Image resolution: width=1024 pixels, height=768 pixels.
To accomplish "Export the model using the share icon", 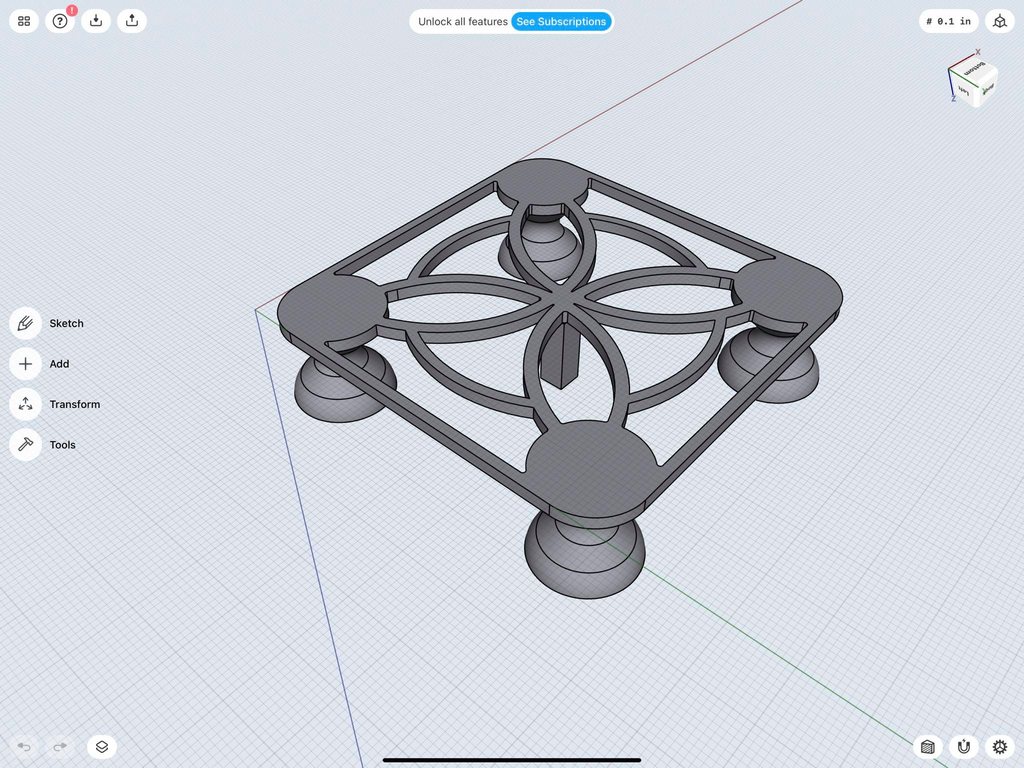I will pyautogui.click(x=131, y=20).
